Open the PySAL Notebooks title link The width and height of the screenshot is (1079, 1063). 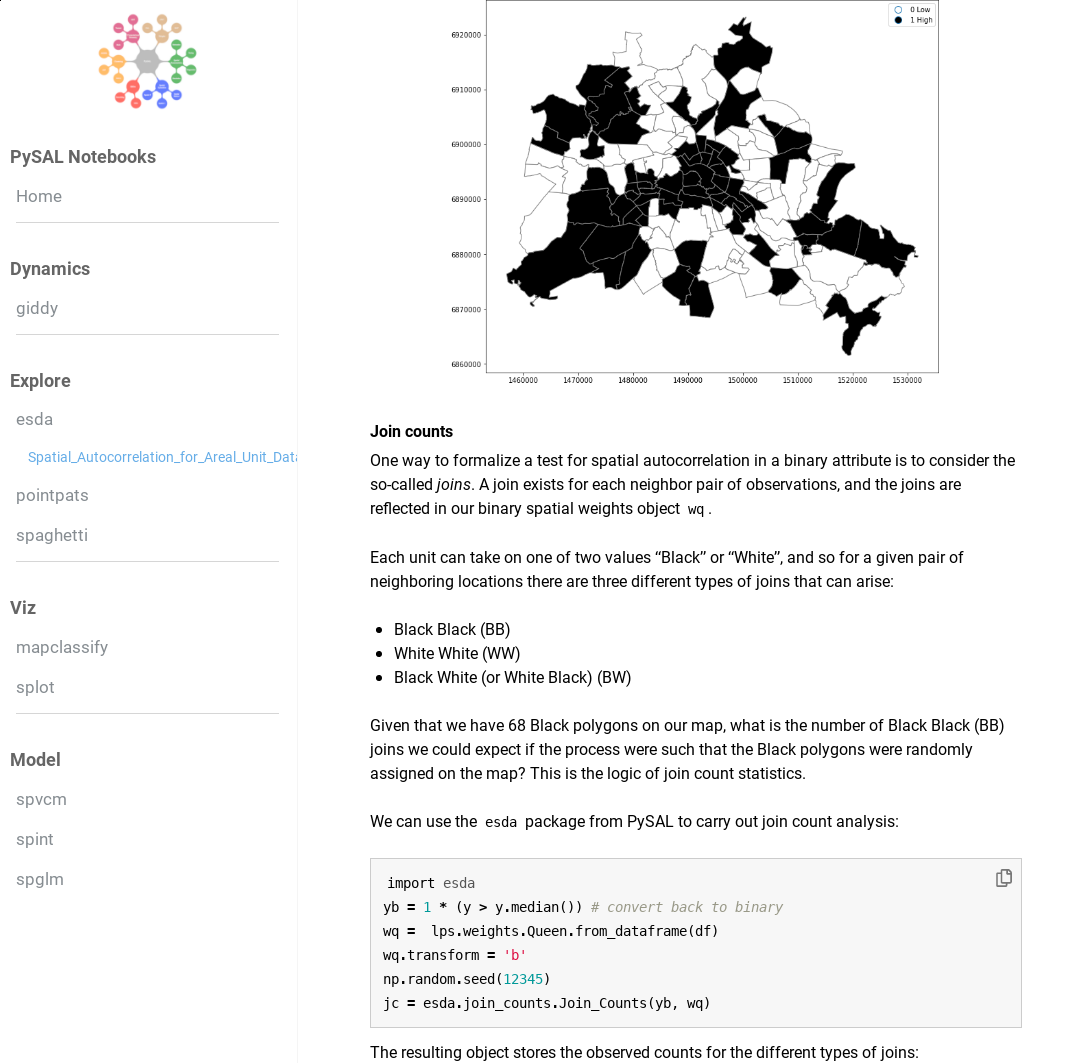[83, 157]
